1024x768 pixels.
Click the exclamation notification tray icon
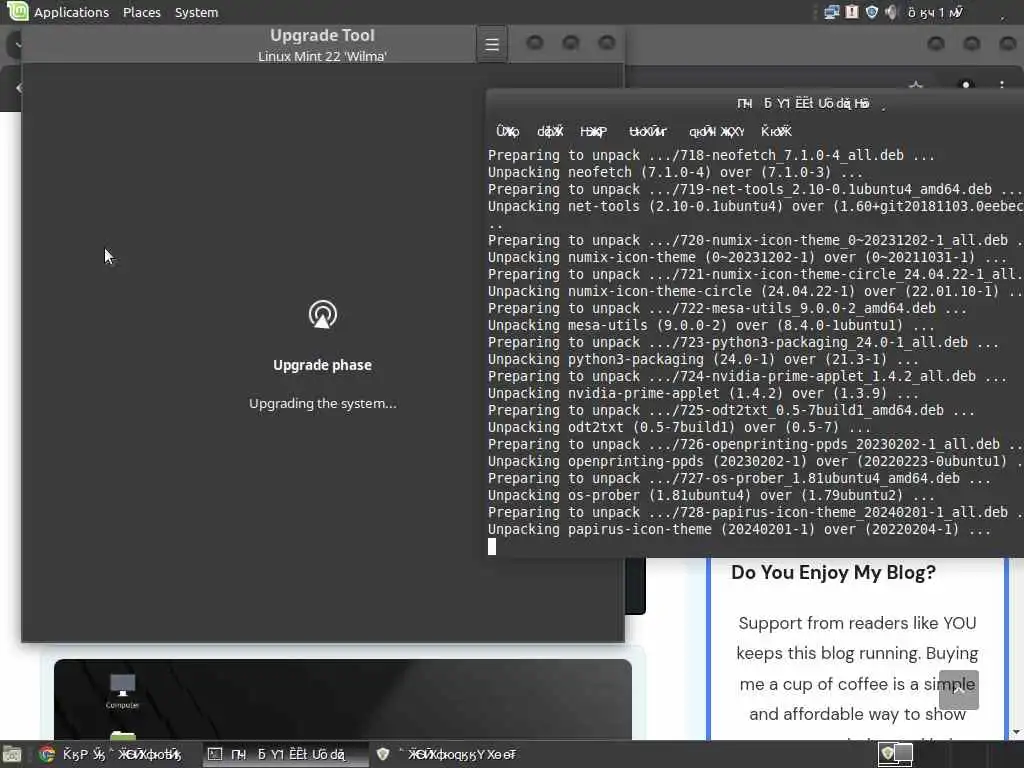[x=852, y=12]
